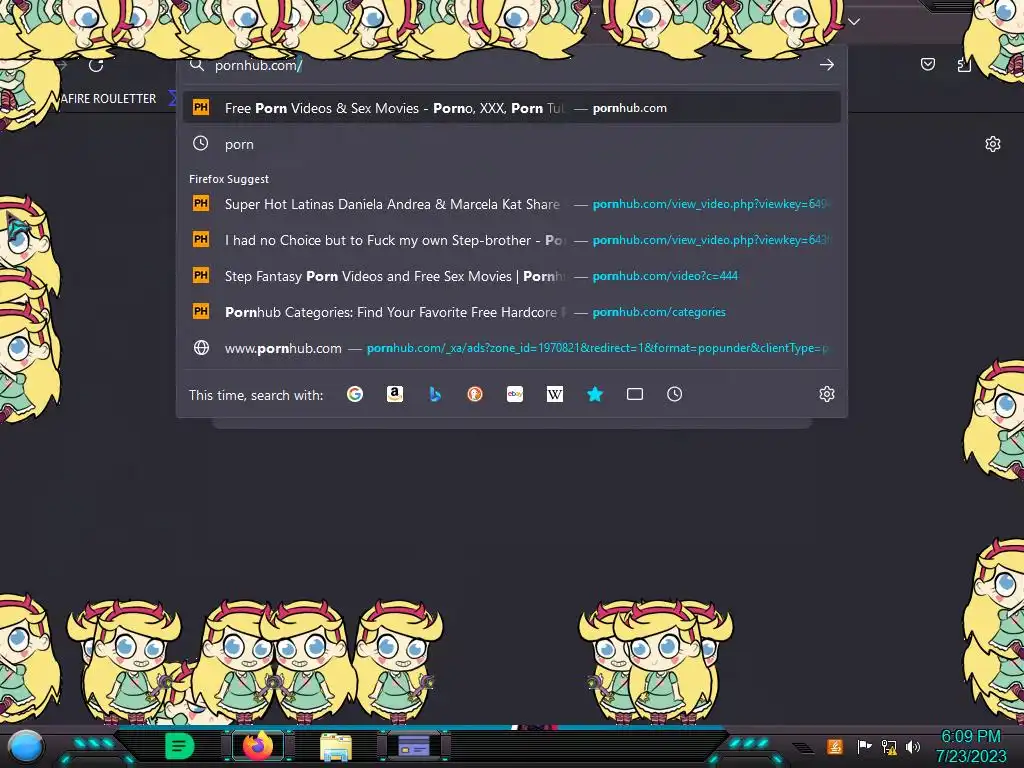Select the www suggestion with the globe icon

[512, 348]
